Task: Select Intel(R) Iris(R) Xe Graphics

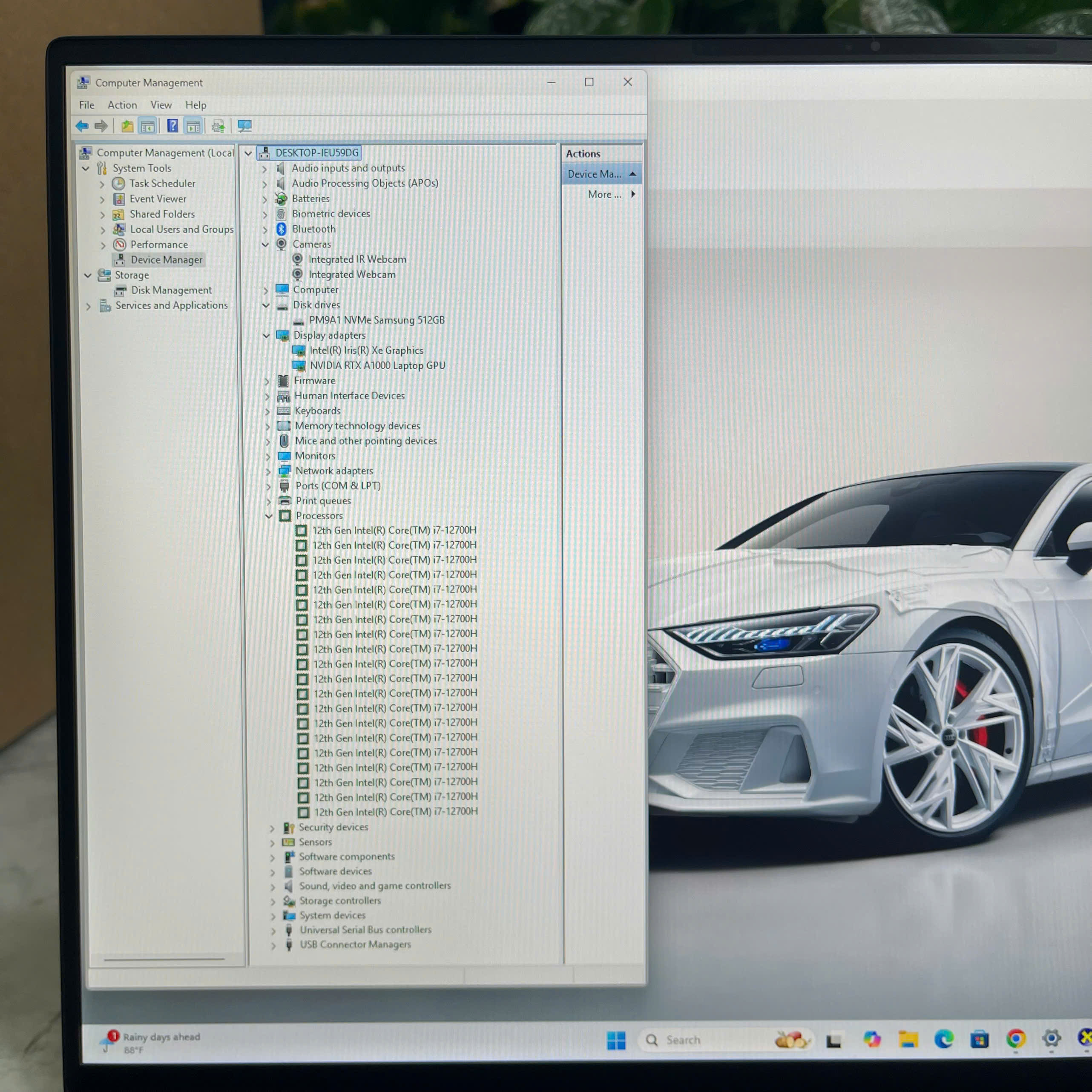Action: (x=366, y=351)
